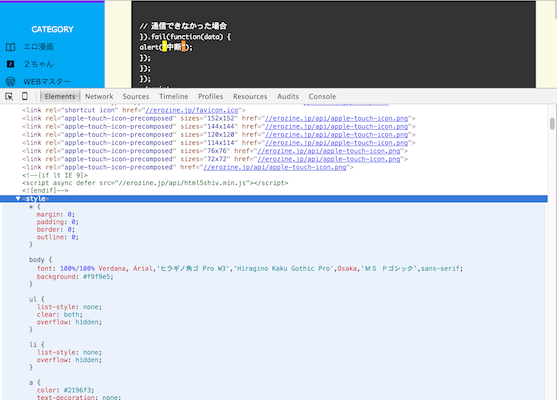Open the favicon.ico href link
Screen dimensions: 557x400
[x=192, y=110]
